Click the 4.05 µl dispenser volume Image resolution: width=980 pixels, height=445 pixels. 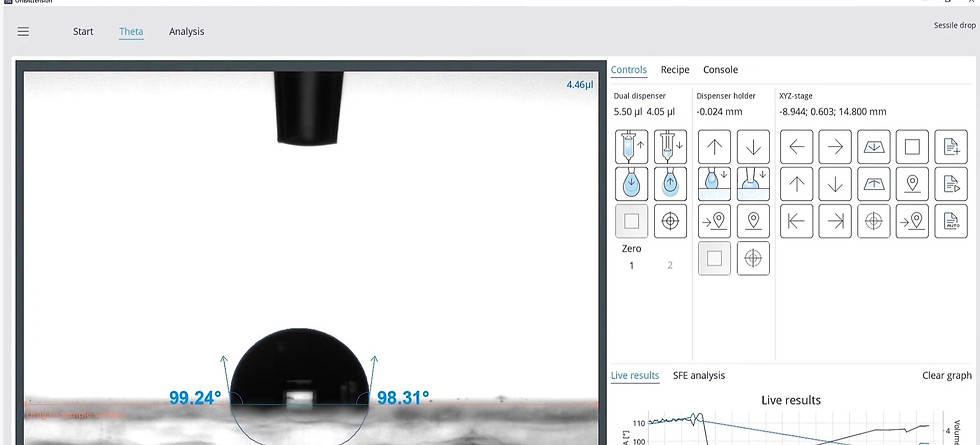661,112
